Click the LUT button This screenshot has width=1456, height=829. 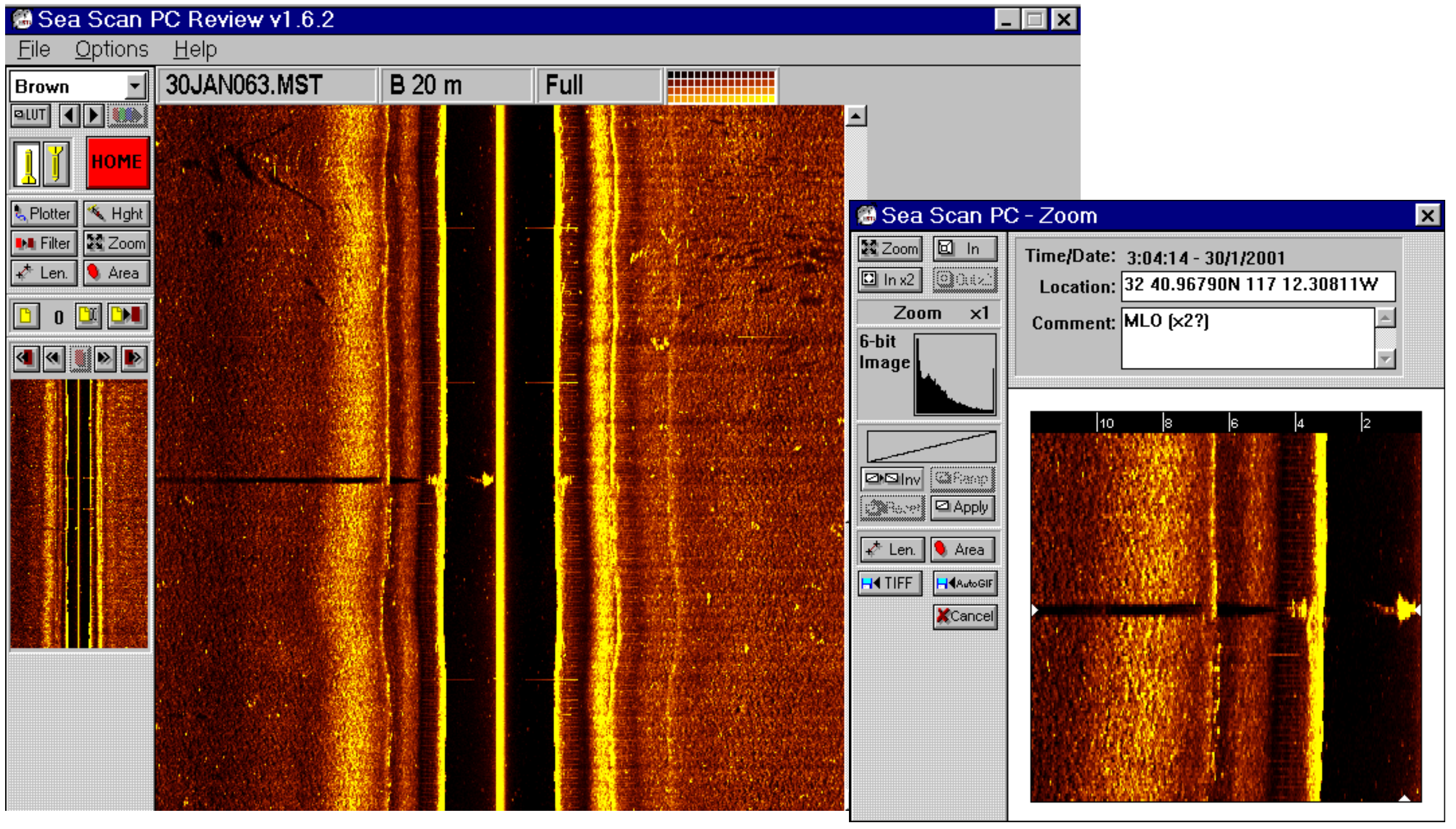31,116
